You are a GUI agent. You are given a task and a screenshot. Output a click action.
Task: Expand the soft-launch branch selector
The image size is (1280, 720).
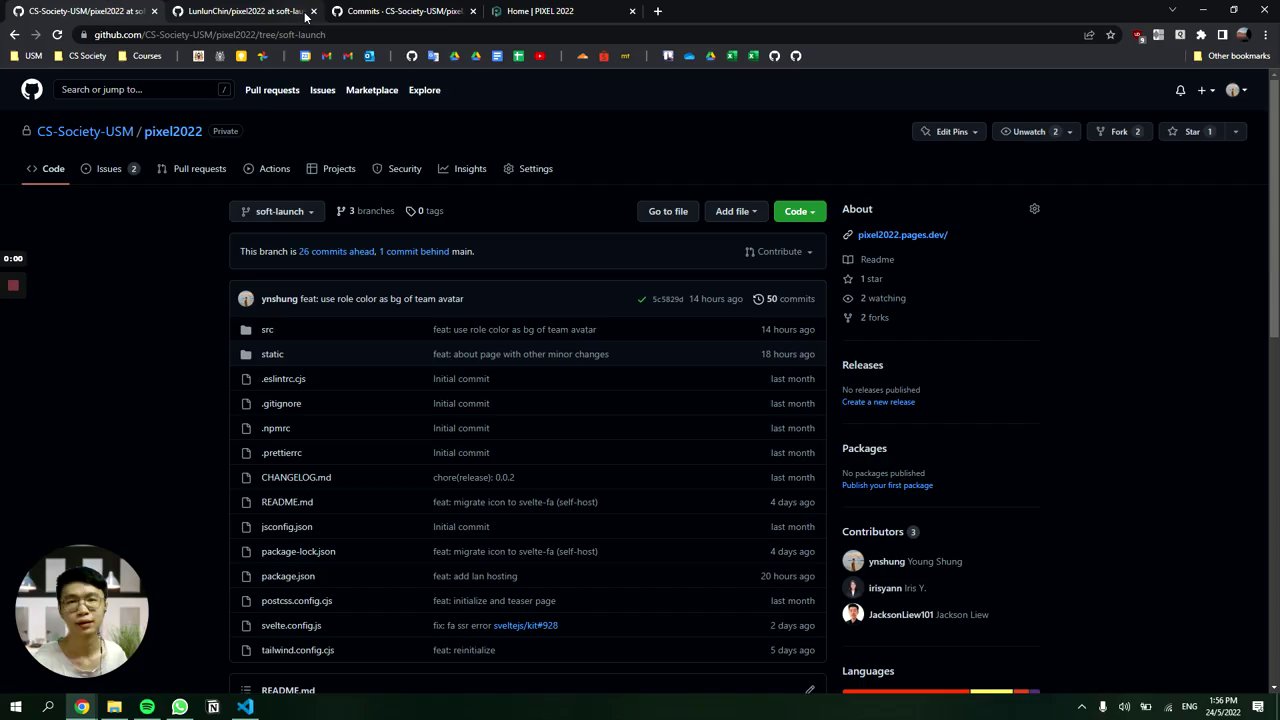278,212
